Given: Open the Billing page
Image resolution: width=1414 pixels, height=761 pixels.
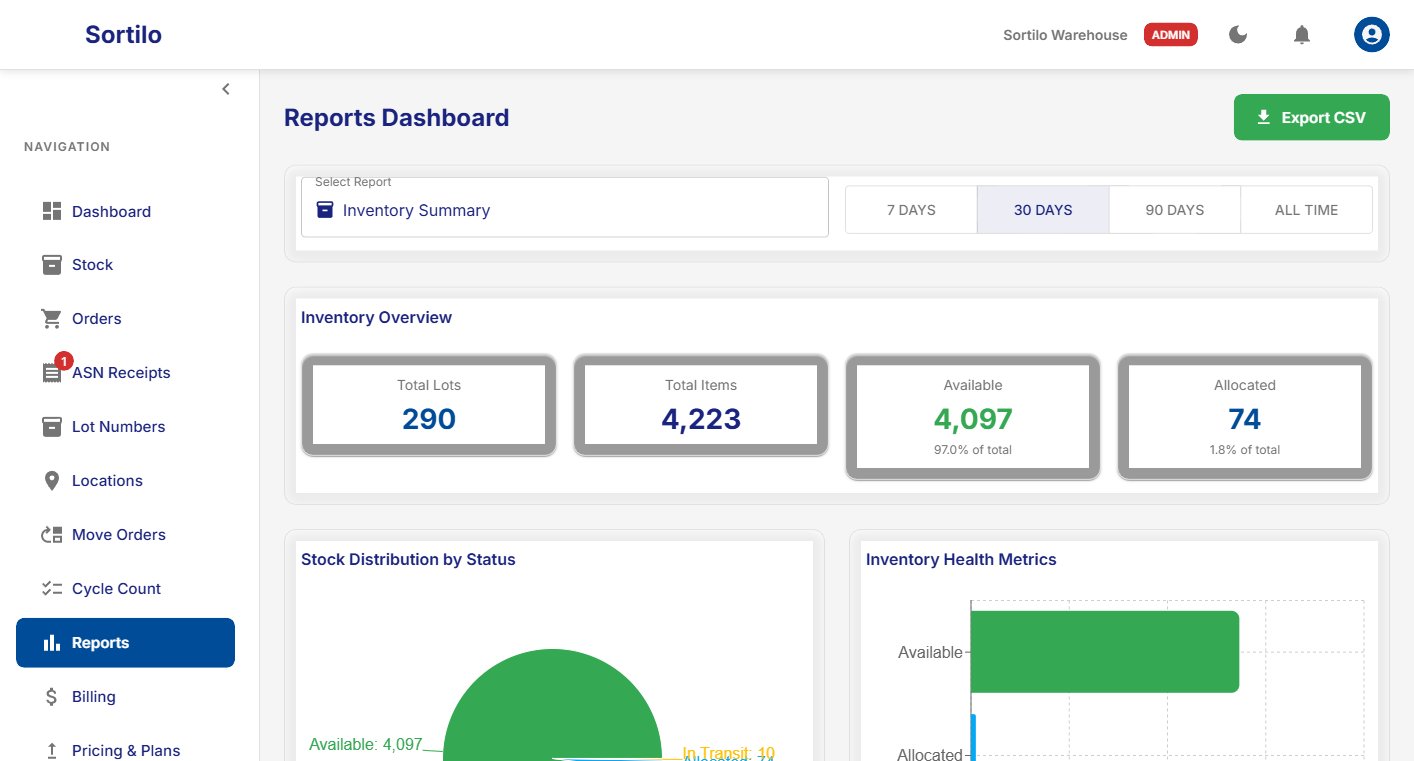Looking at the screenshot, I should tap(125, 697).
